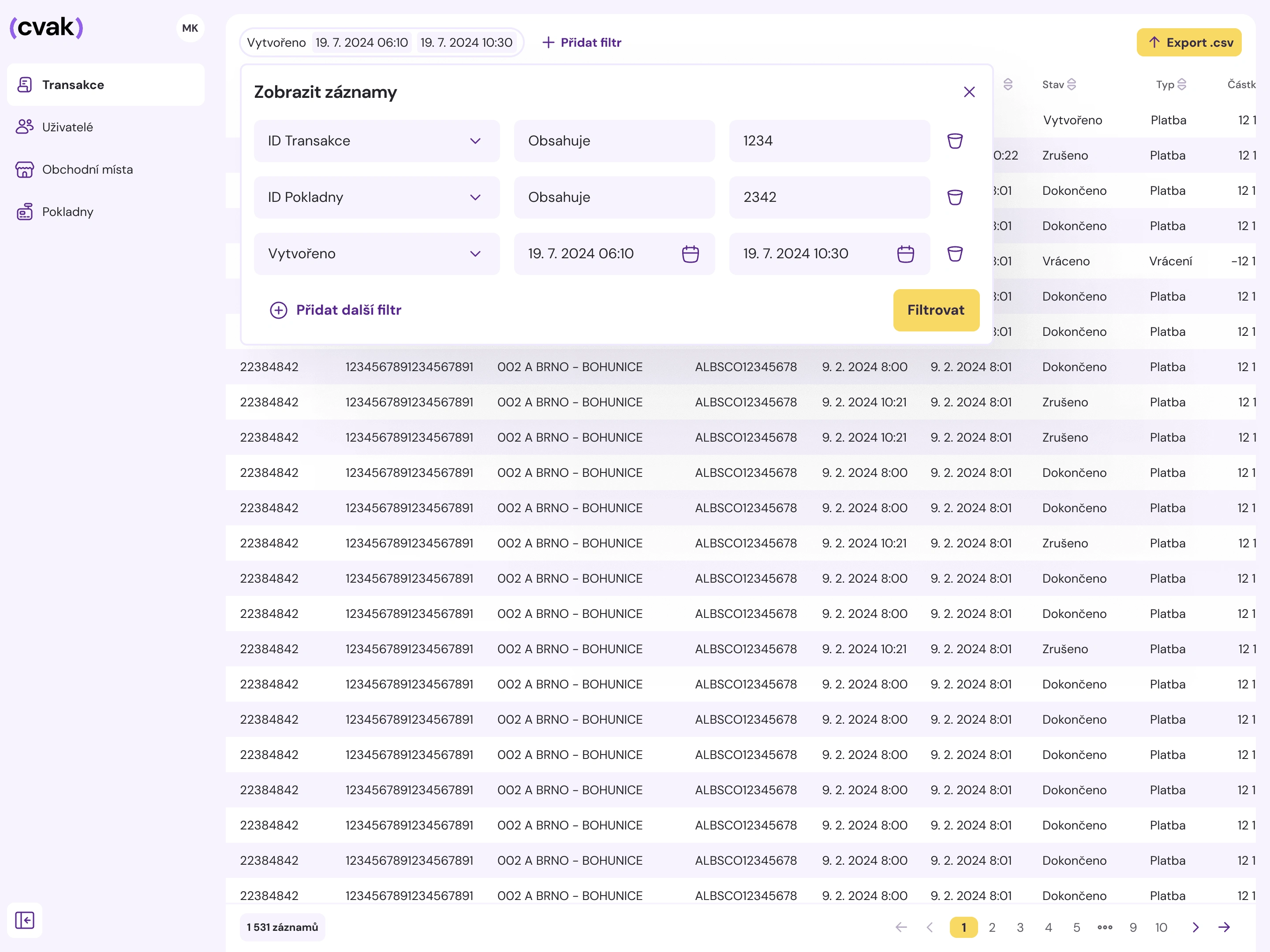Open Uživatelé in the sidebar
This screenshot has height=952, width=1270.
[x=67, y=127]
